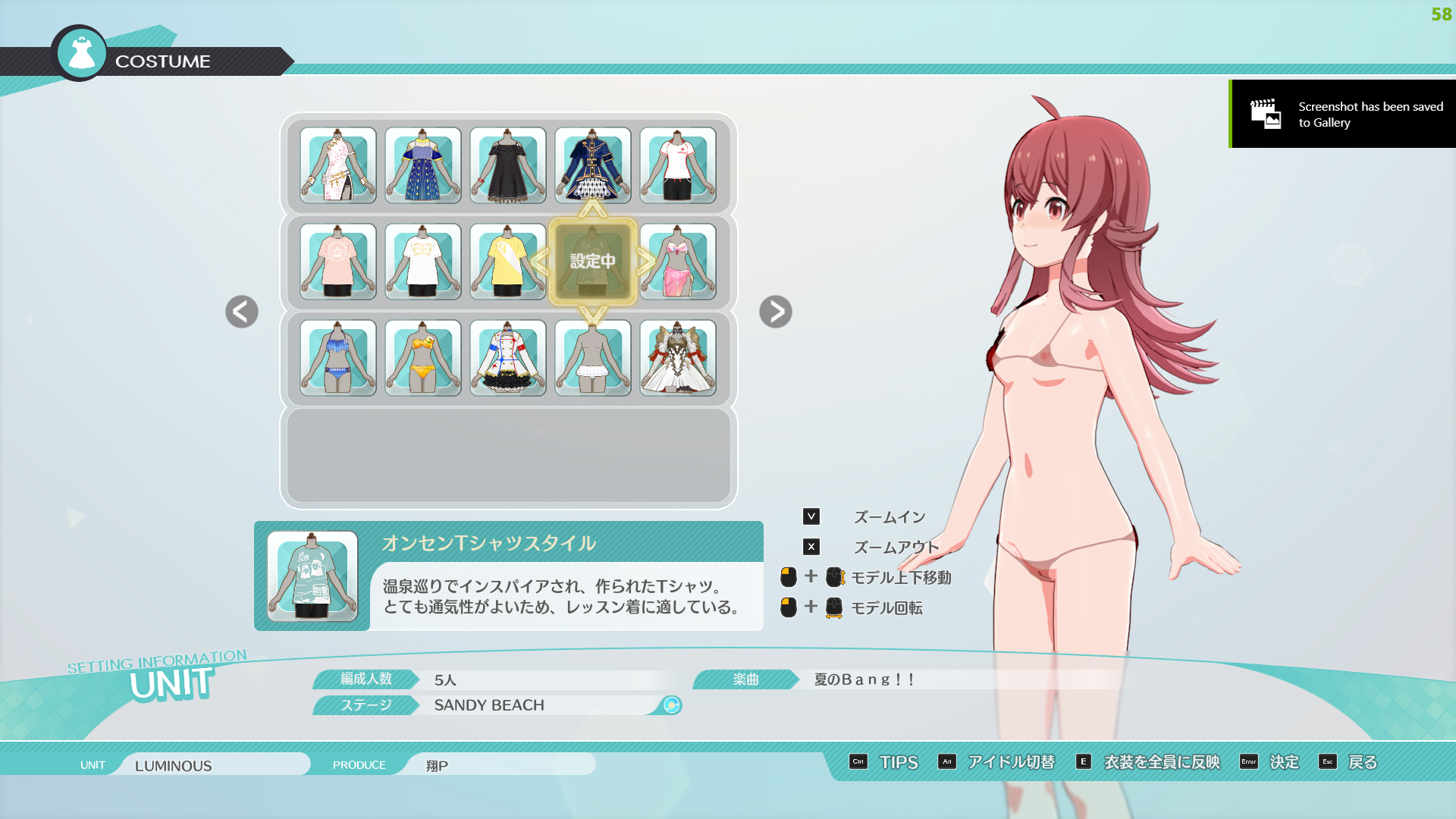Select the white tee with red trim costume
The width and height of the screenshot is (1456, 819).
(x=678, y=165)
